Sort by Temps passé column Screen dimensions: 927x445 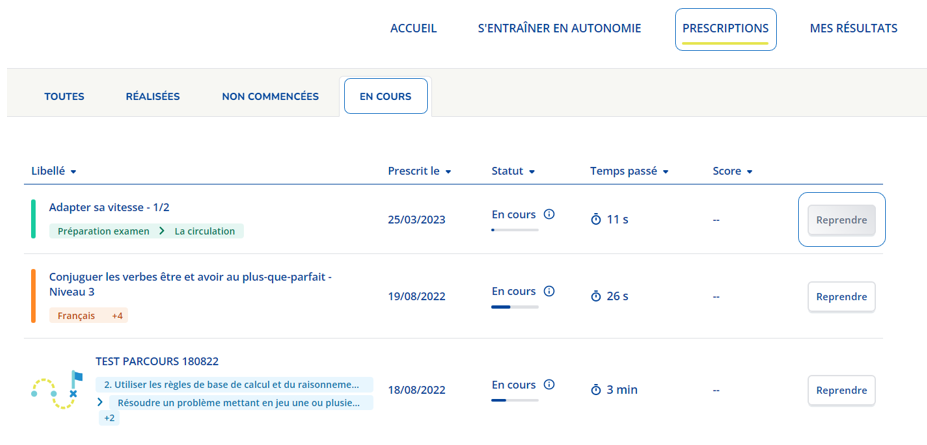coord(629,171)
